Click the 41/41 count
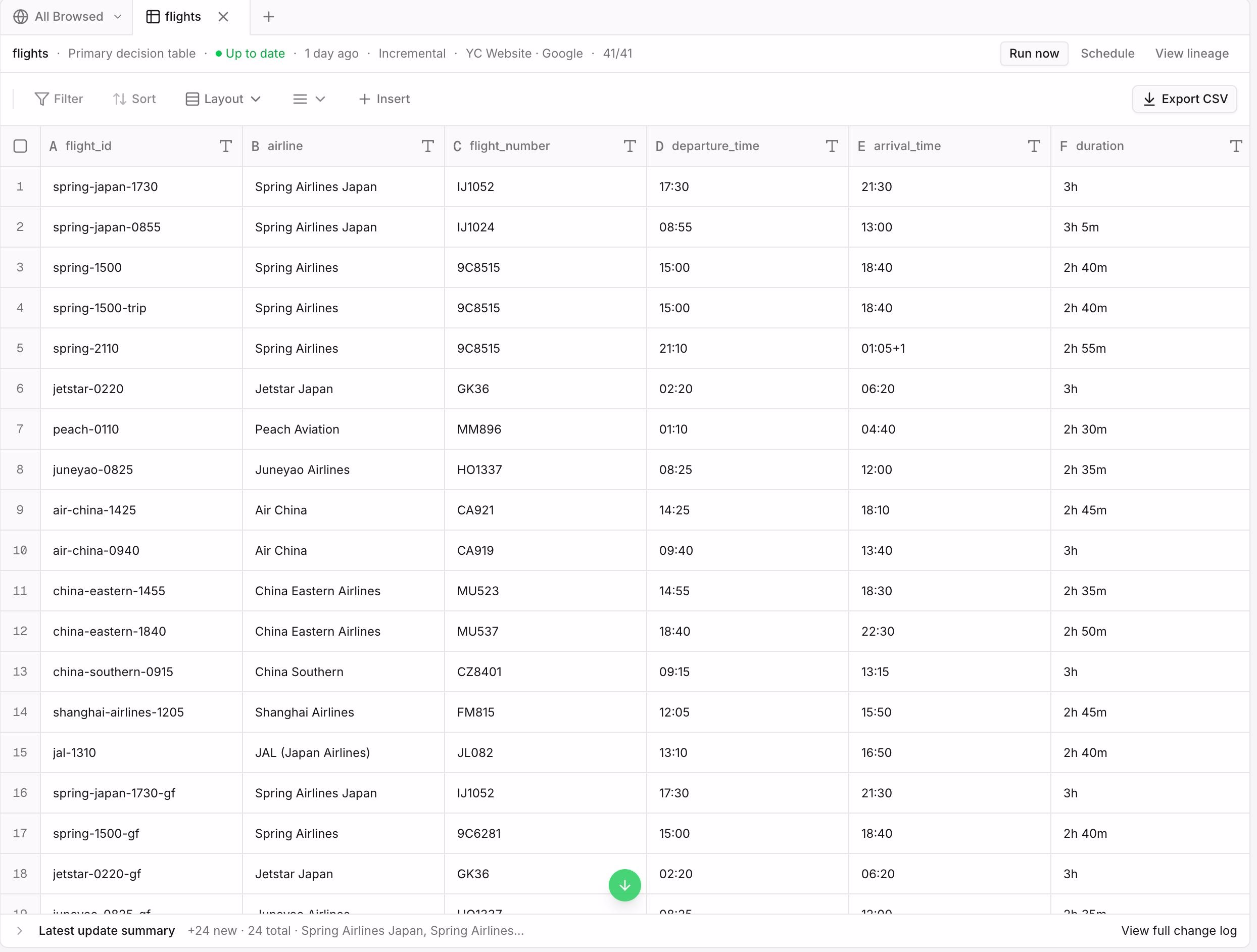Screen dimensions: 1257x952 point(618,54)
